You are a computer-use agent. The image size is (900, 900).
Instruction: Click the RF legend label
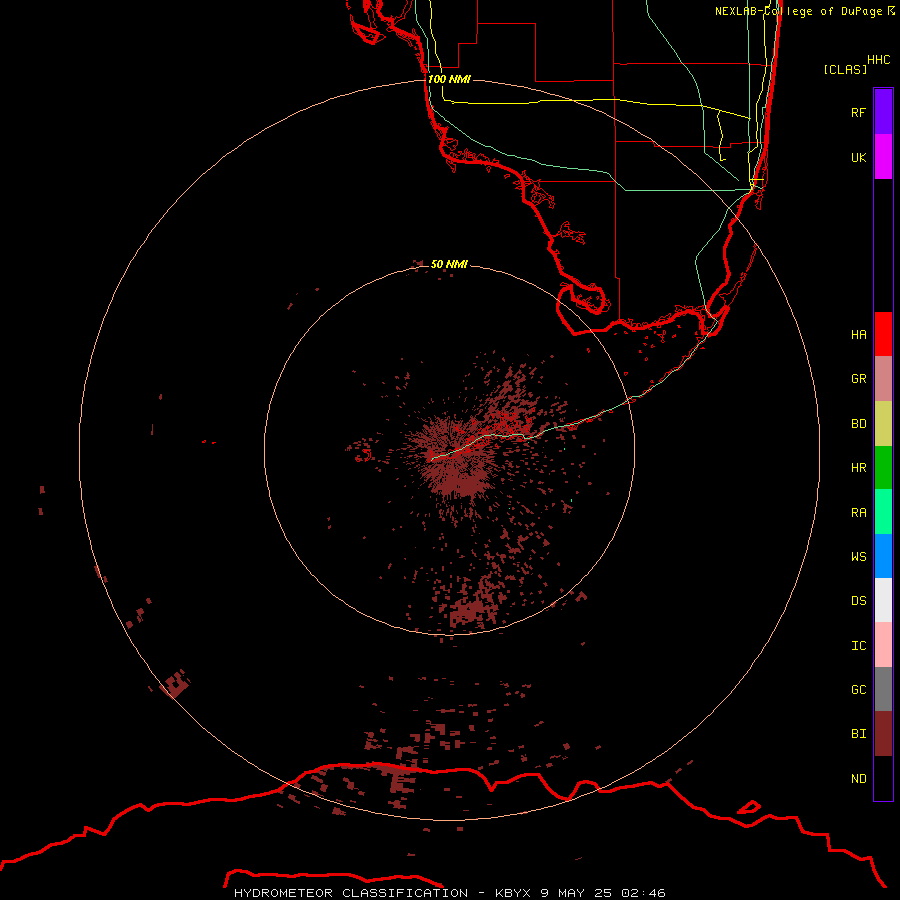pyautogui.click(x=858, y=112)
